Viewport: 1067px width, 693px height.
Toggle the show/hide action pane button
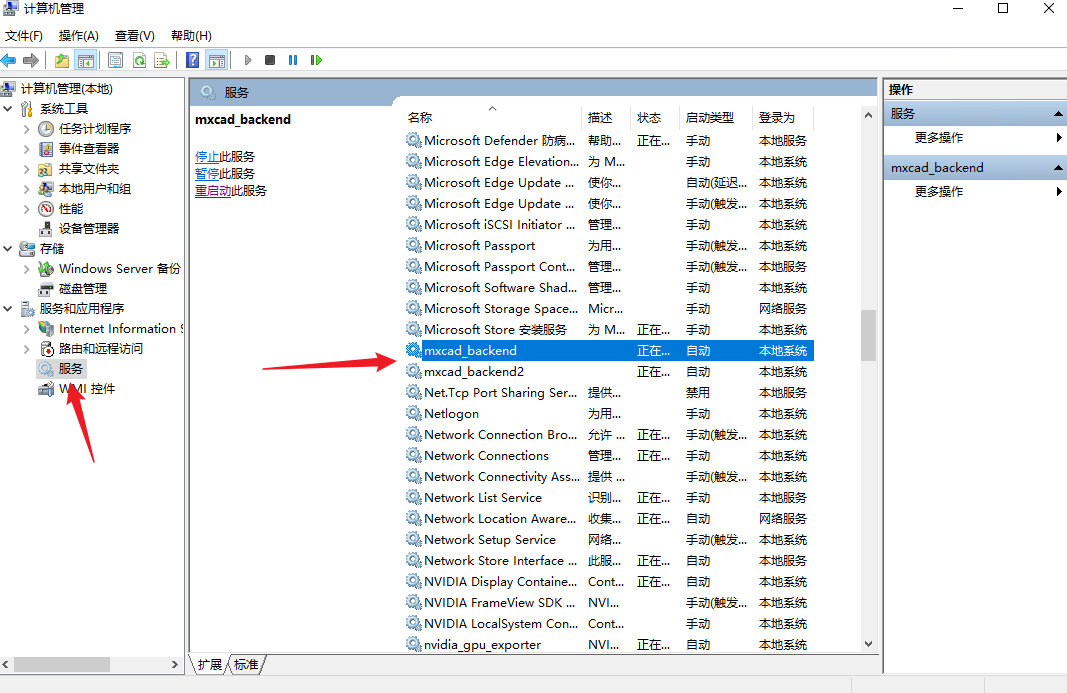pyautogui.click(x=216, y=60)
